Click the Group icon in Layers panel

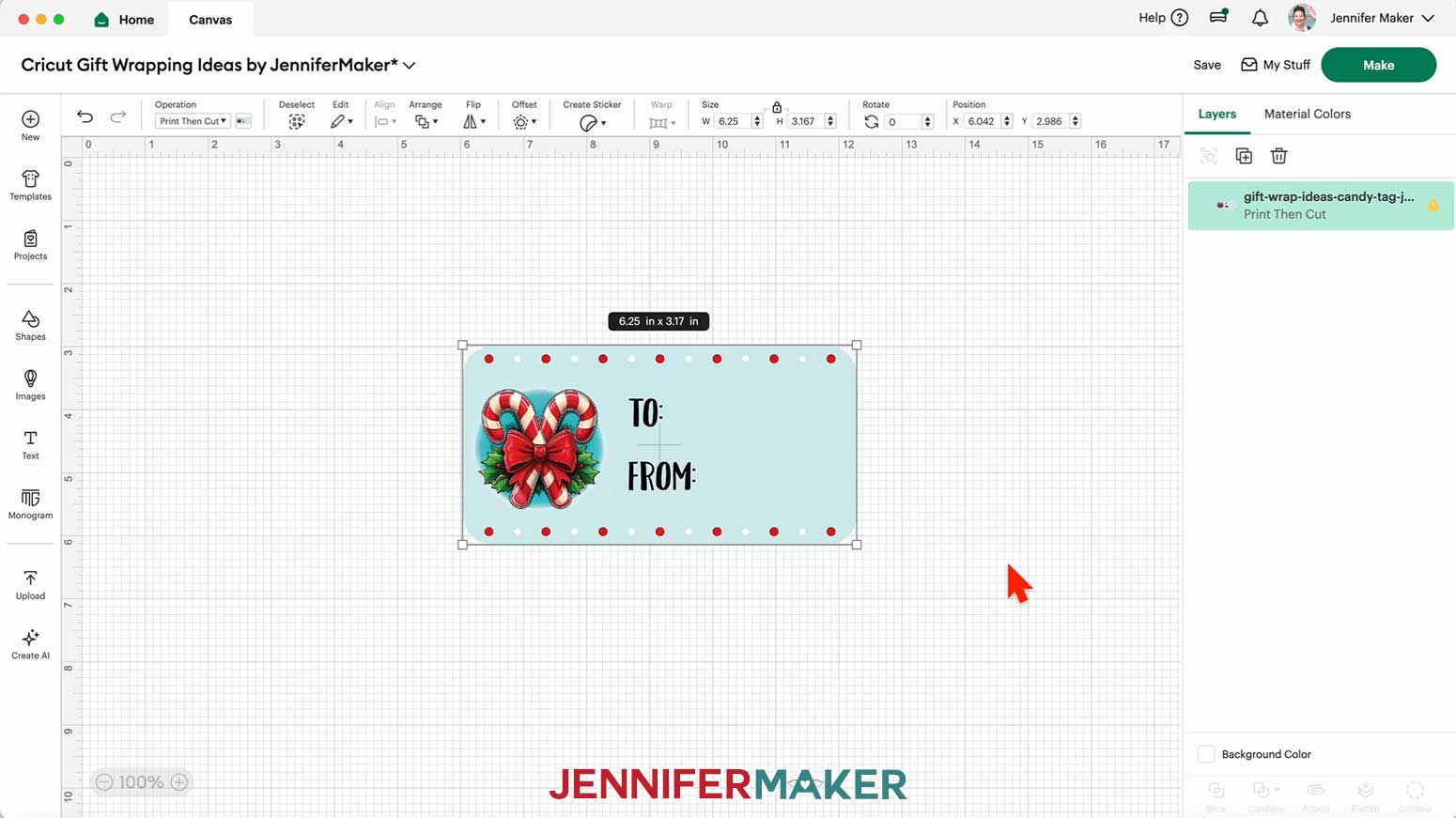(1209, 156)
